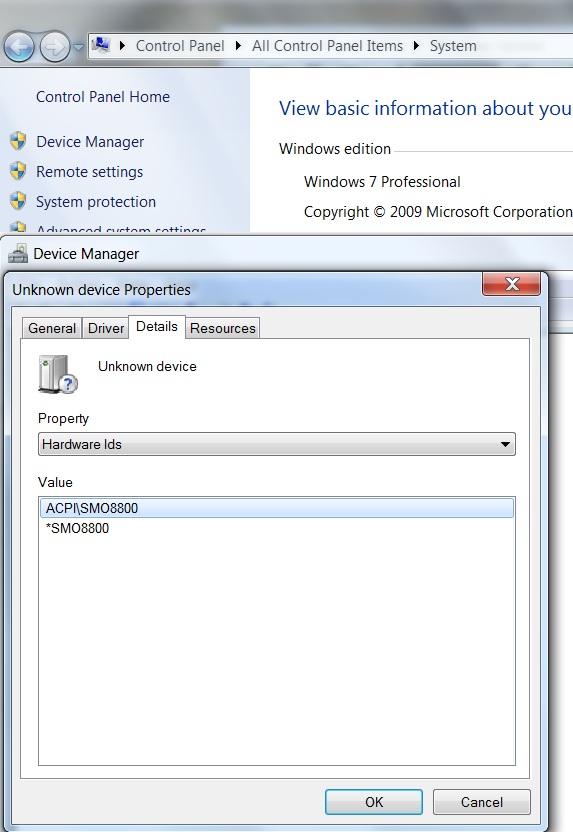The height and width of the screenshot is (832, 573).
Task: Click the Unknown device name label
Action: pyautogui.click(x=147, y=366)
